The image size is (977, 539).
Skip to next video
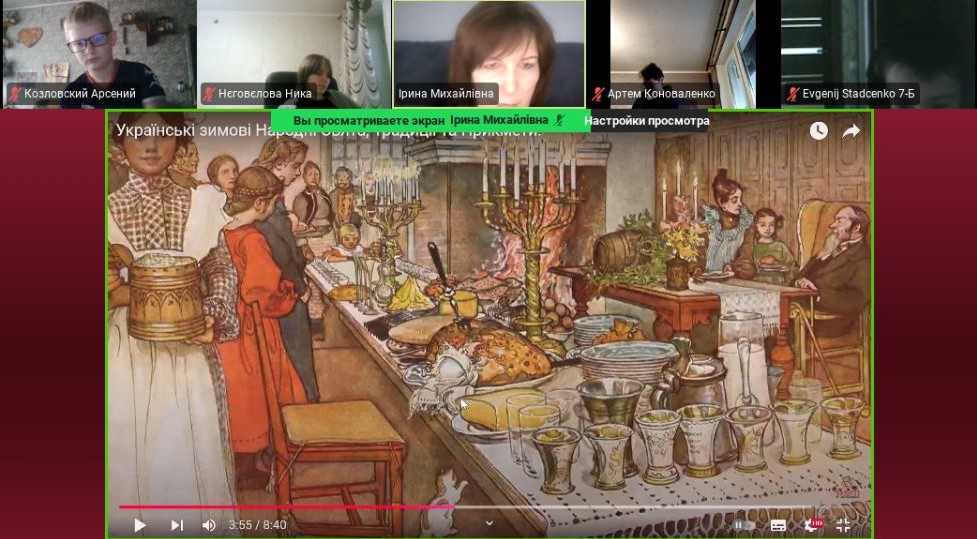tap(177, 525)
